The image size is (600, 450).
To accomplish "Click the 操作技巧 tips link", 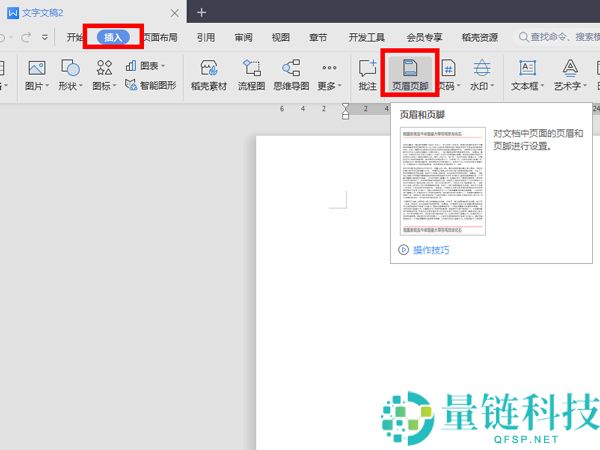I will click(431, 250).
